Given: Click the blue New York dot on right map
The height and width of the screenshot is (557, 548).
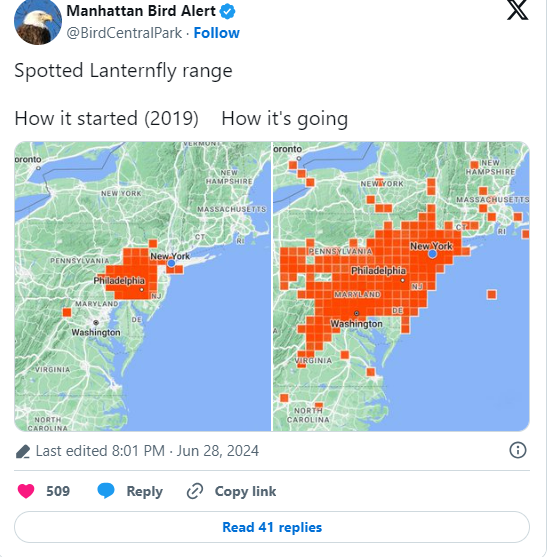Looking at the screenshot, I should tap(432, 254).
